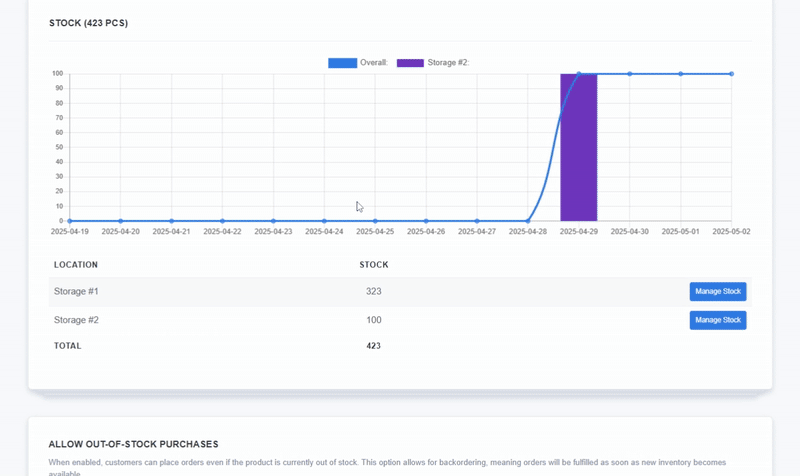The height and width of the screenshot is (476, 800).
Task: Click the 2025-04-19 data point on line
Action: (70, 221)
